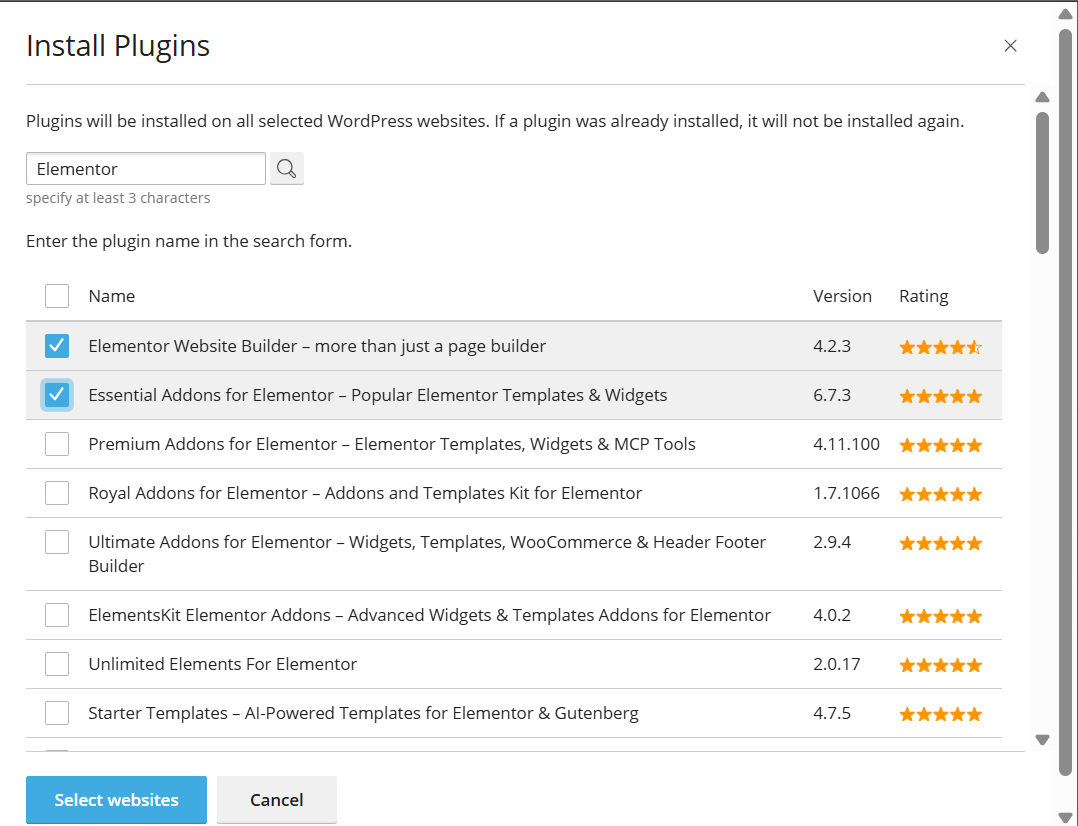The height and width of the screenshot is (826, 1078).
Task: Click star rating of ElementsKit row
Action: tap(940, 616)
